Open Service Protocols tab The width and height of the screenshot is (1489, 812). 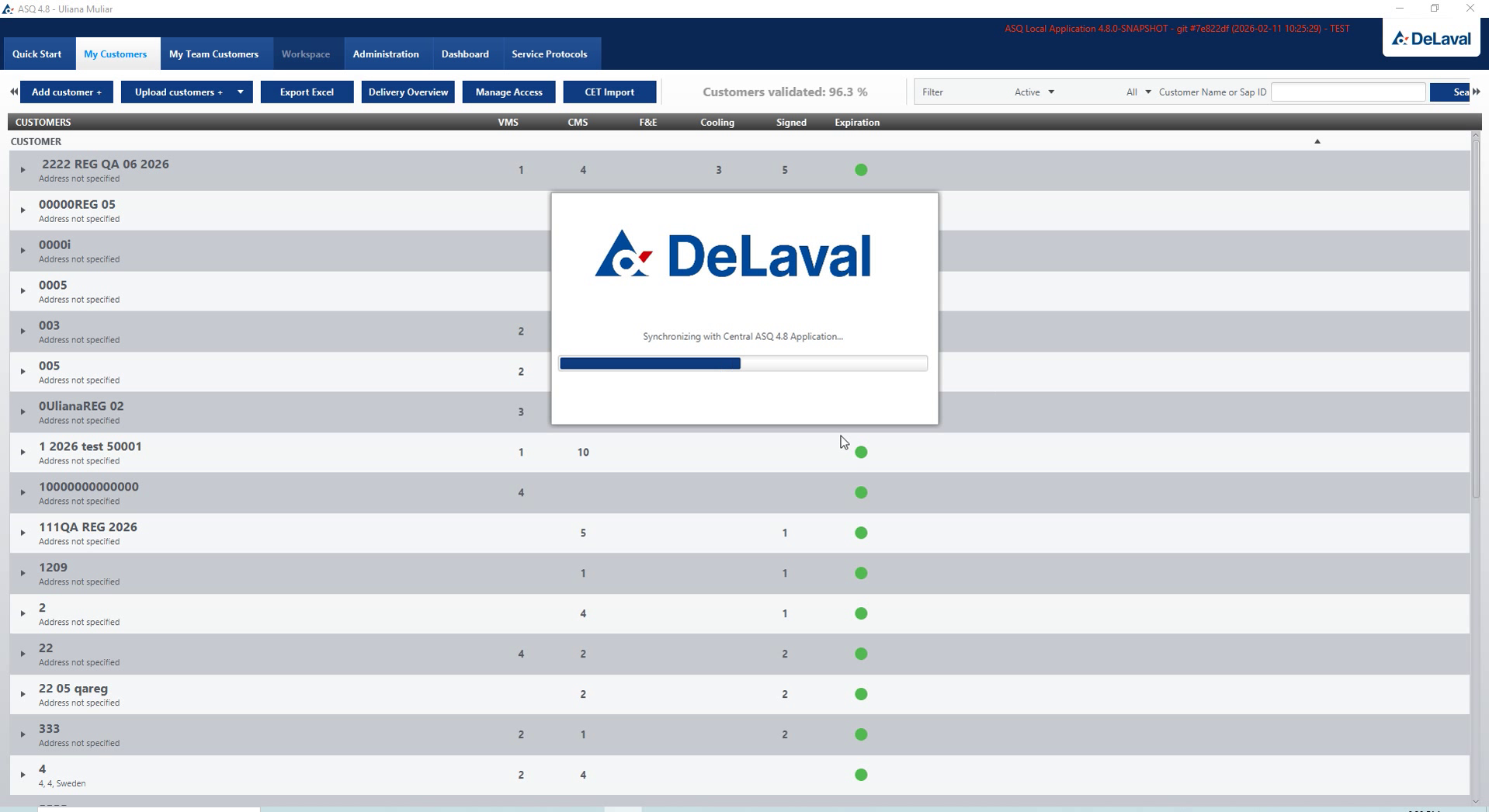(550, 54)
